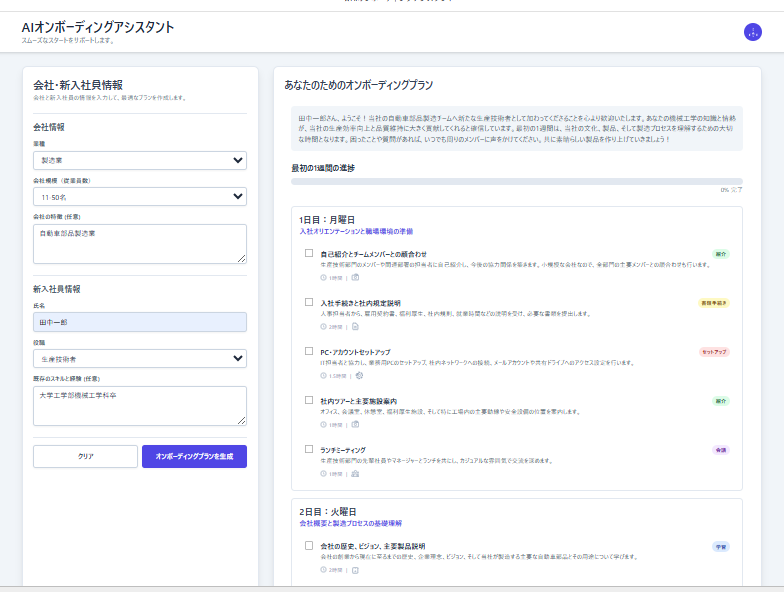Check the 自己紹介とチームメンバーとの顔合わせ task
The image size is (784, 592).
[x=309, y=253]
